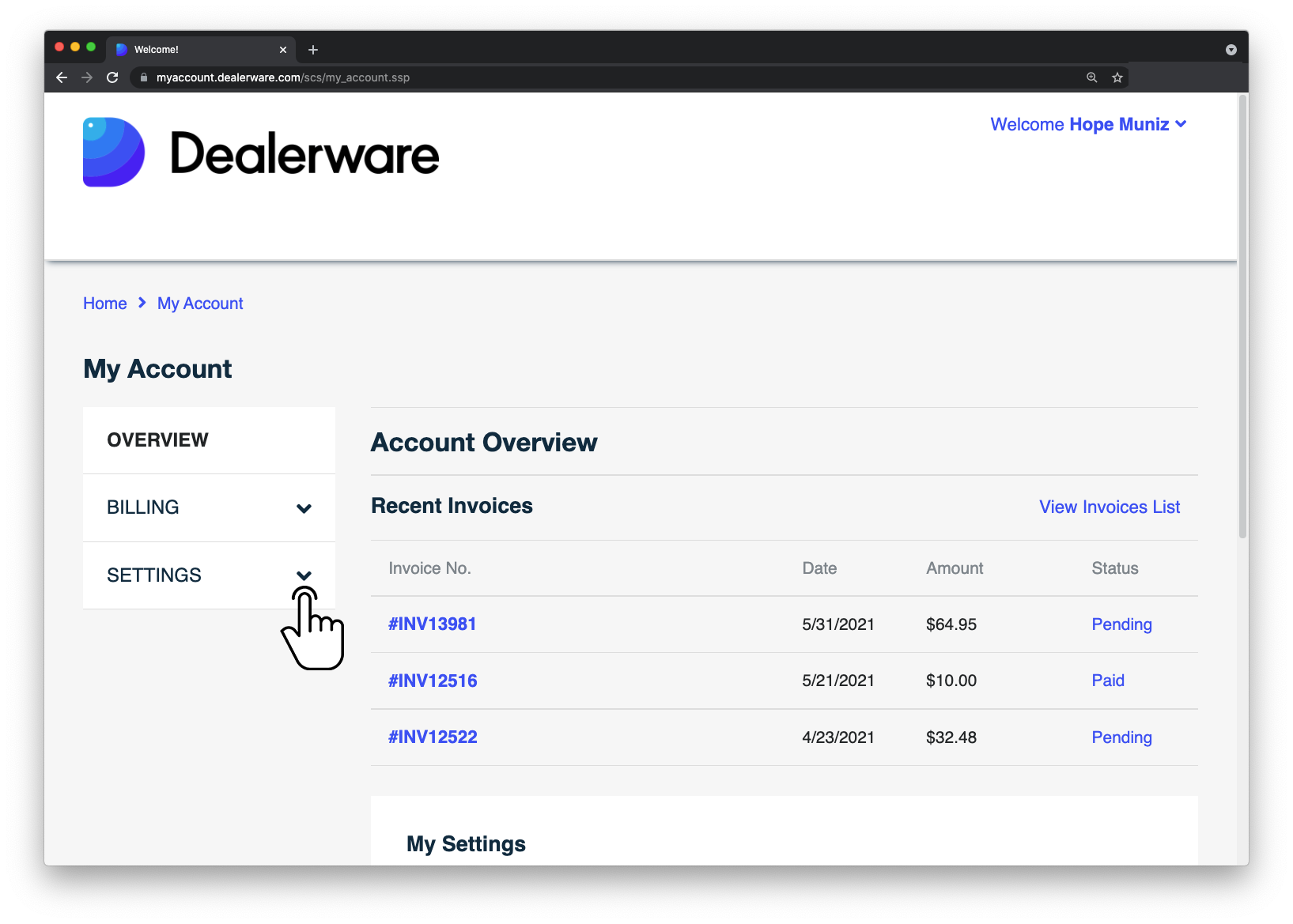Click the Date column header

[x=819, y=568]
